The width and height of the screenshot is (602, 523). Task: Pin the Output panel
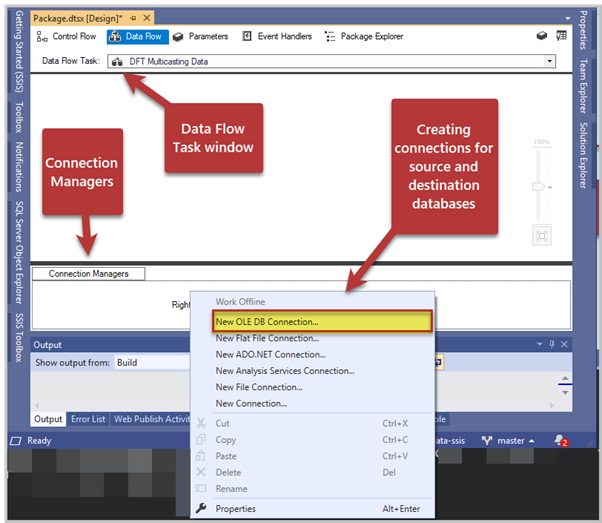tap(552, 344)
